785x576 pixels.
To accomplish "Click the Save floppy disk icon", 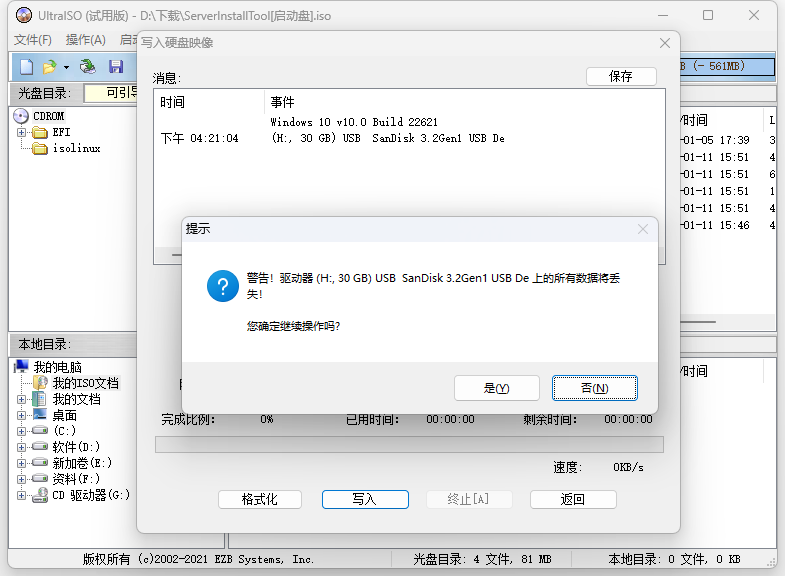I will click(x=116, y=67).
